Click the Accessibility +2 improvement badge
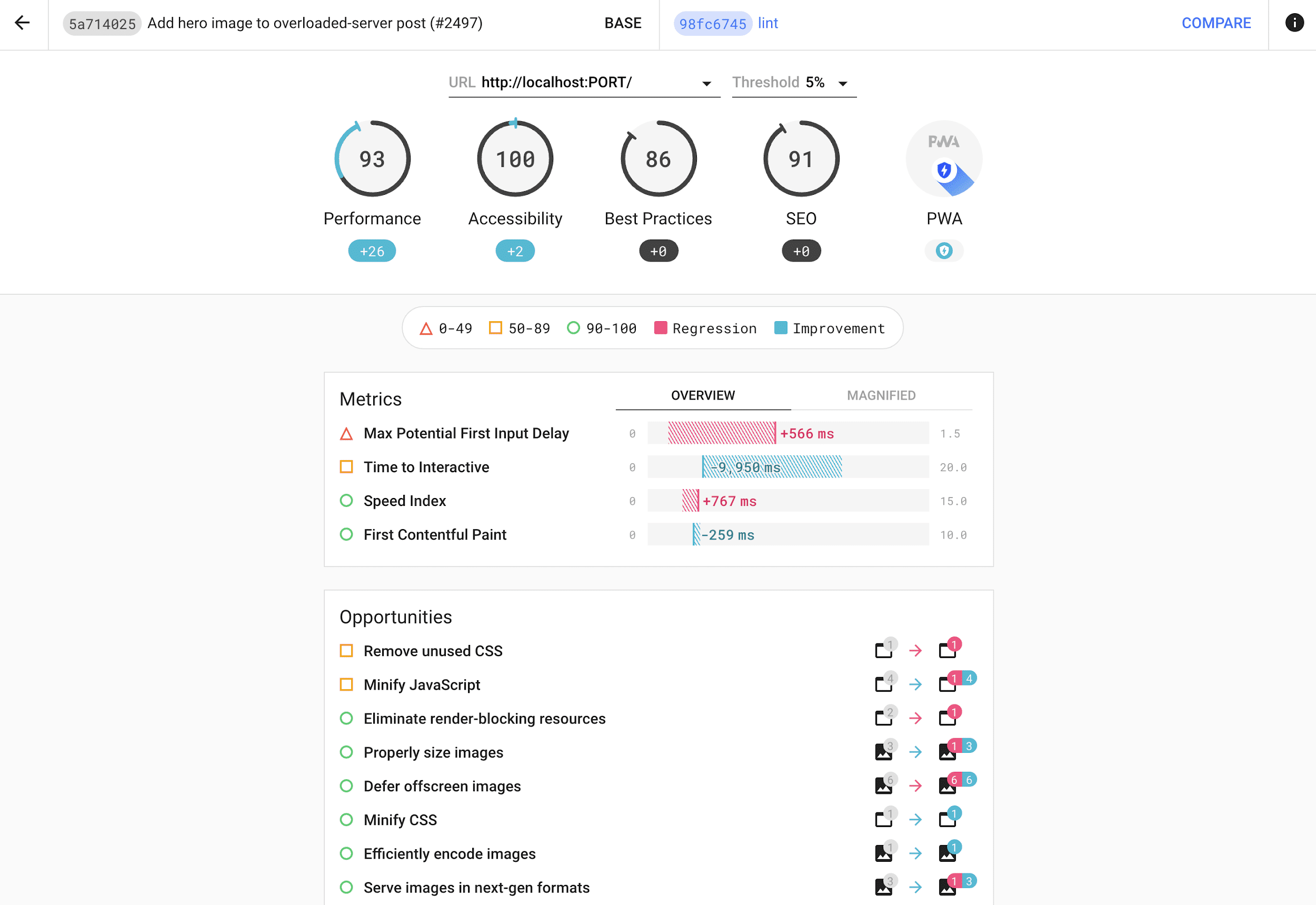Screen dimensions: 1316x905 pos(515,251)
